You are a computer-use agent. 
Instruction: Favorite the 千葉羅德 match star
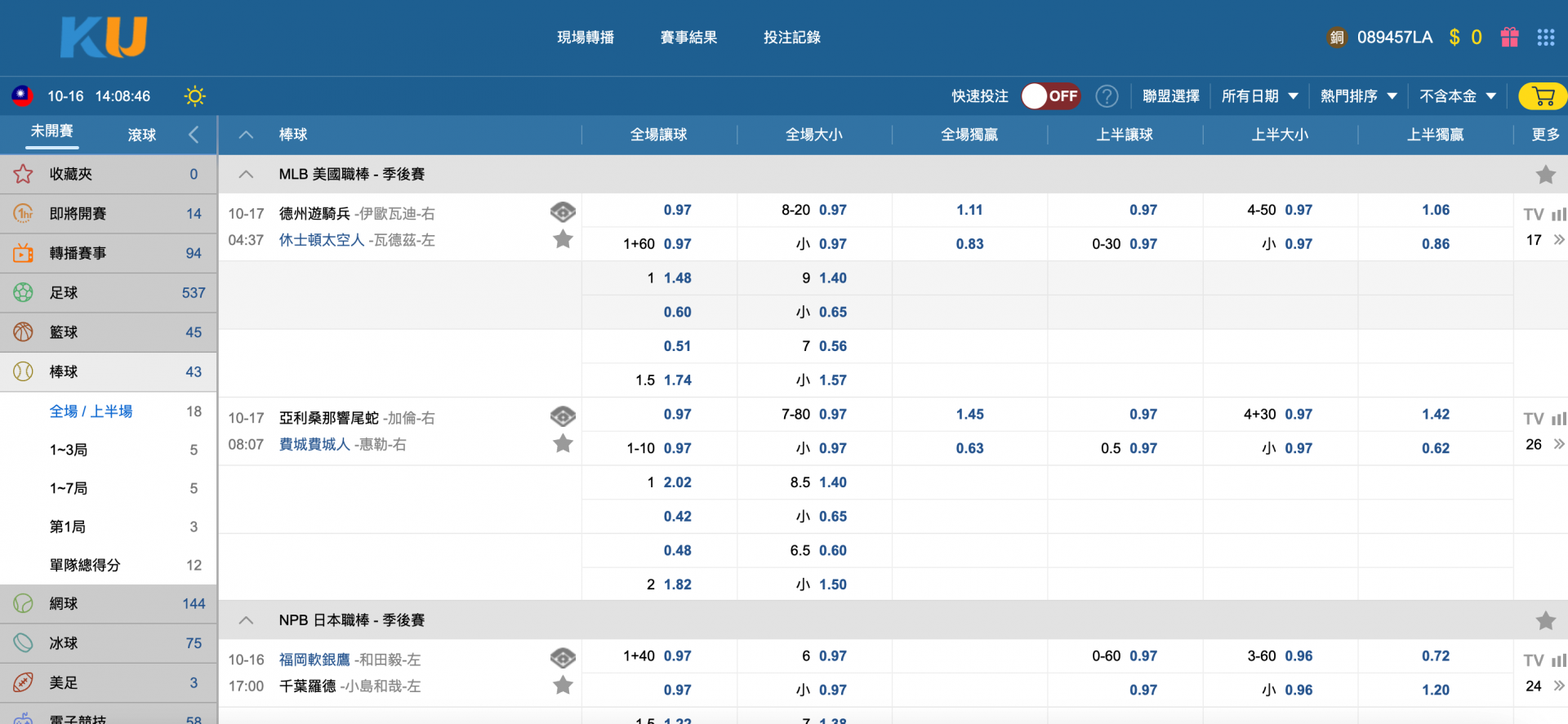click(563, 685)
